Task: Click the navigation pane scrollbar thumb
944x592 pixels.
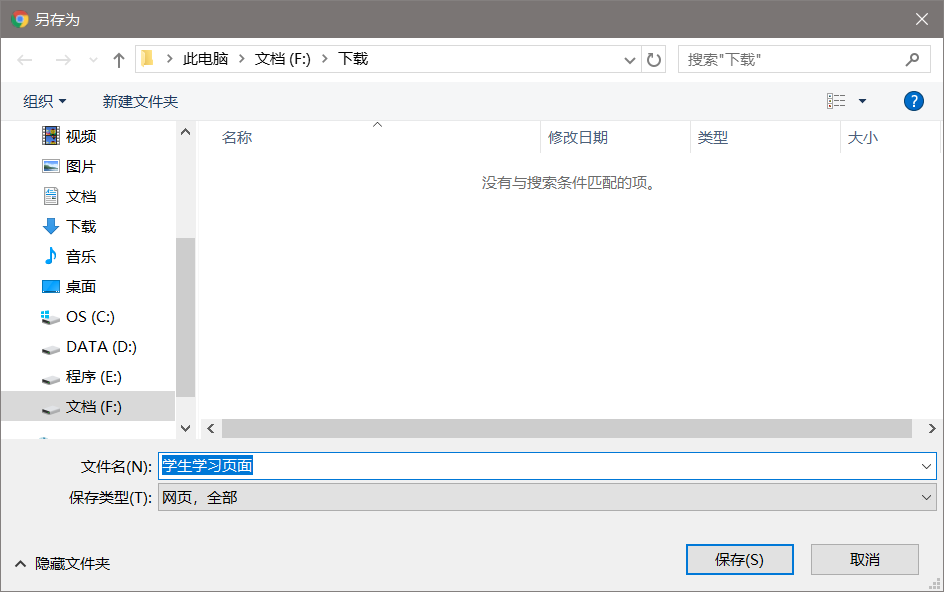Action: click(185, 317)
